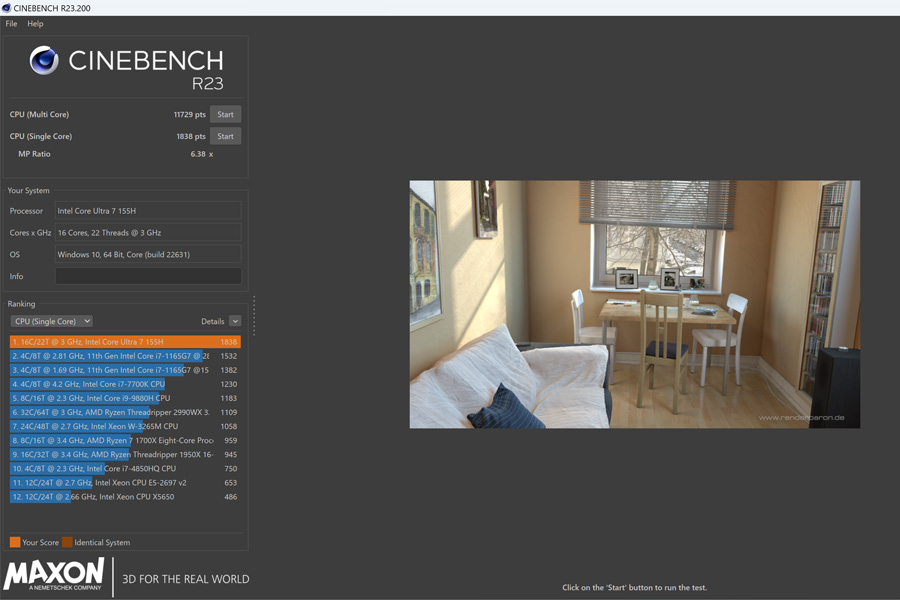Open the Help menu

[x=35, y=23]
